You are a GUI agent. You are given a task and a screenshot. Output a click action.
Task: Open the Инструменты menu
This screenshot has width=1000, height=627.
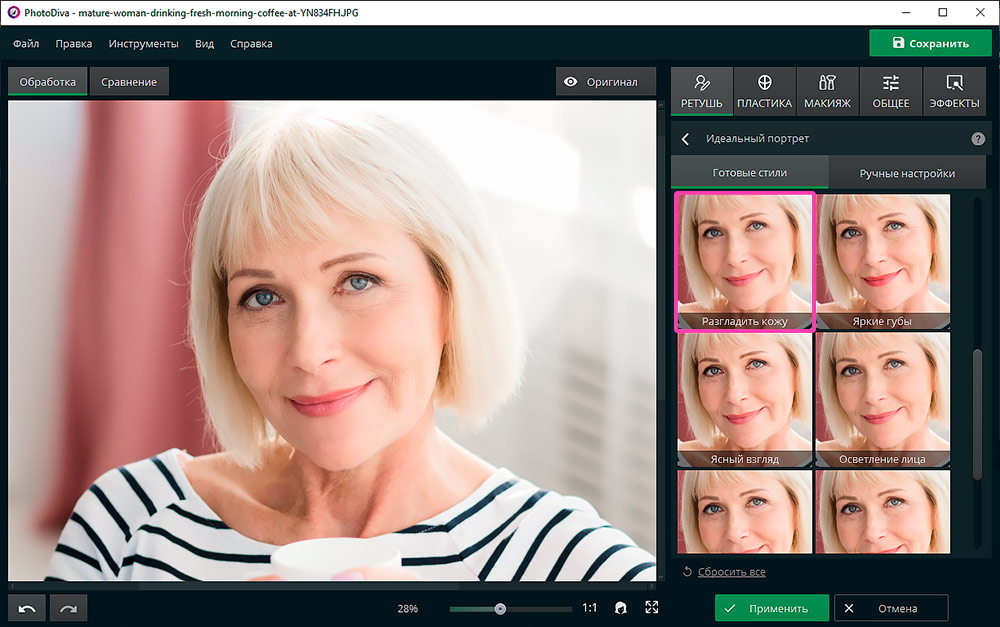coord(143,44)
